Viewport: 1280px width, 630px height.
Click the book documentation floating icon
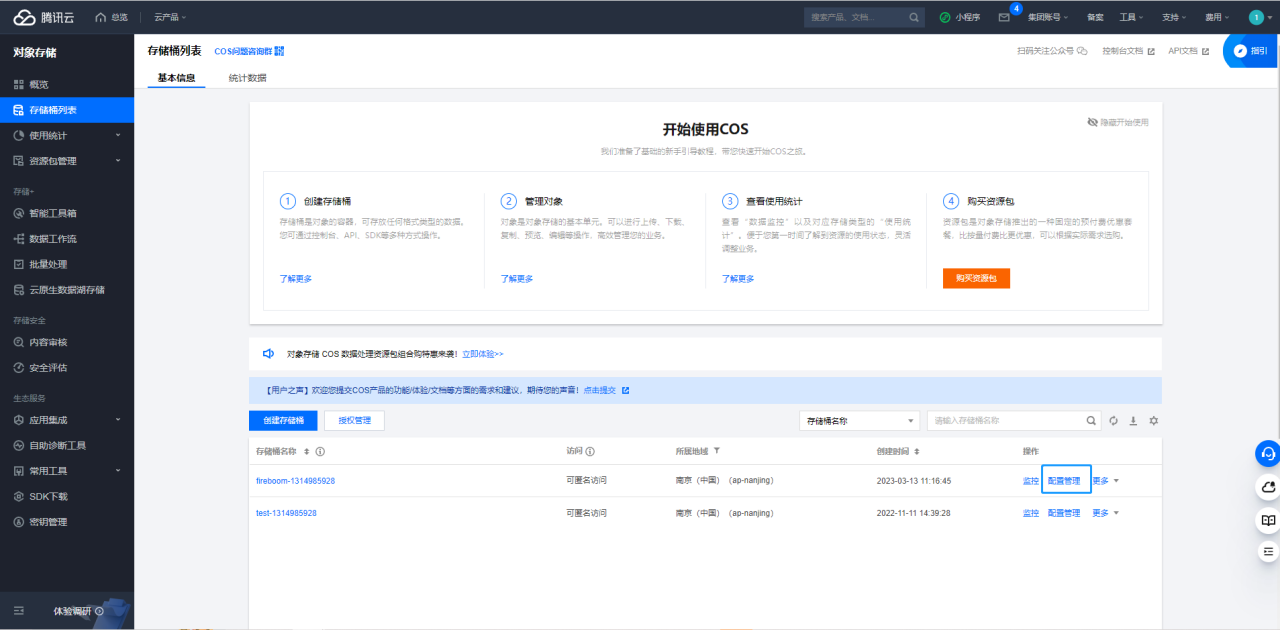pos(1268,520)
